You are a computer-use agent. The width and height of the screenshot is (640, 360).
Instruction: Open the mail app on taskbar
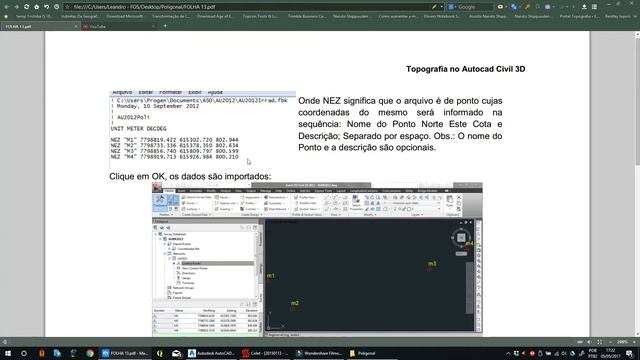point(176,353)
